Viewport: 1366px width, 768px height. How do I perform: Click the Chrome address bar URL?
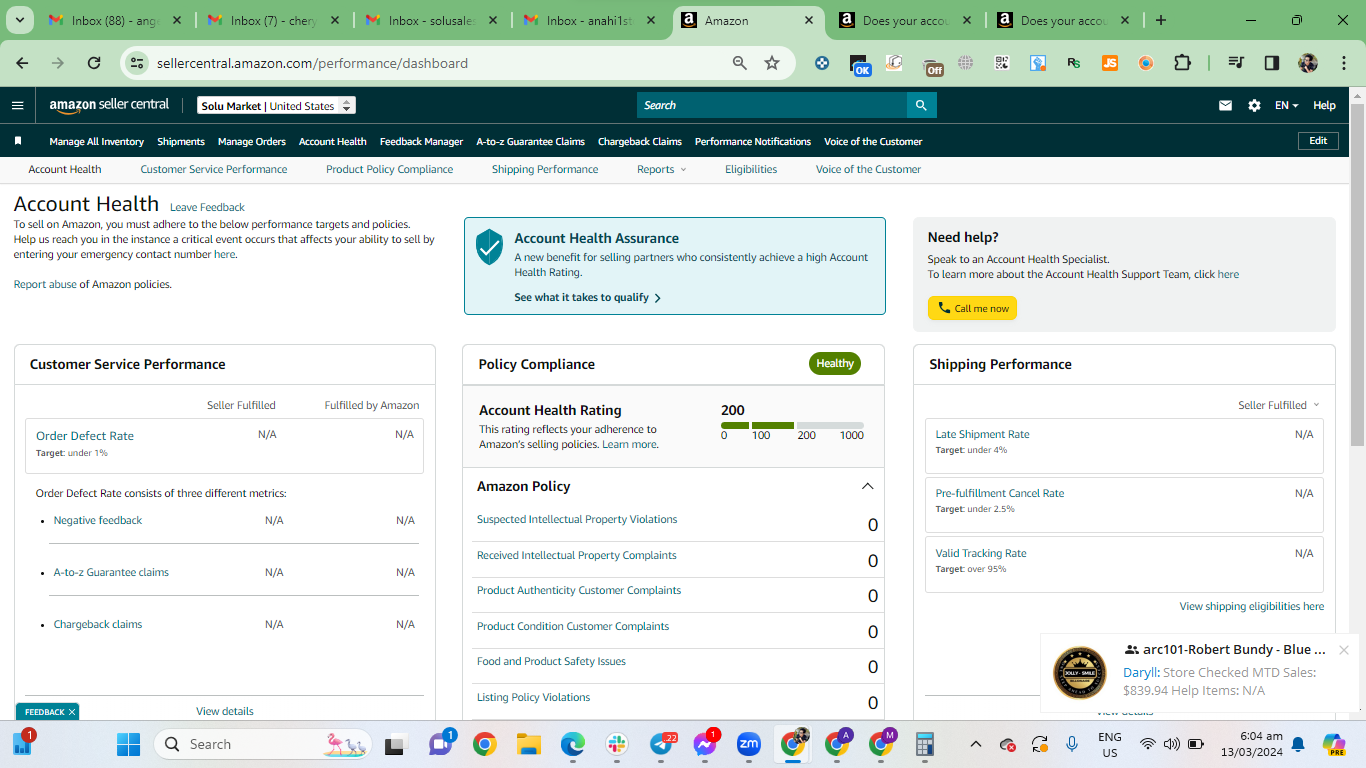(312, 63)
